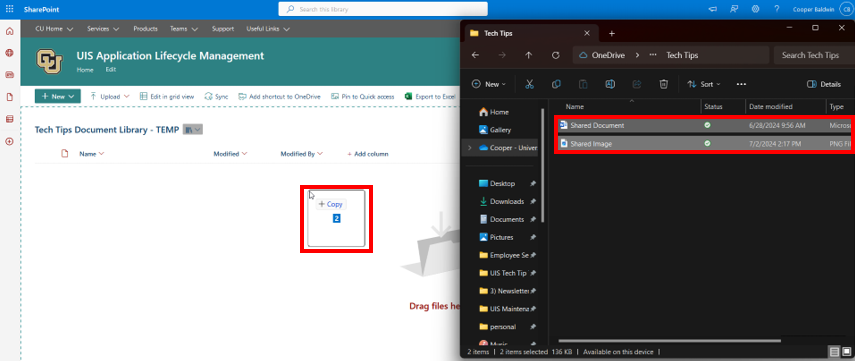This screenshot has width=855, height=361.
Task: Open the New dropdown in File Explorer
Action: click(x=489, y=84)
